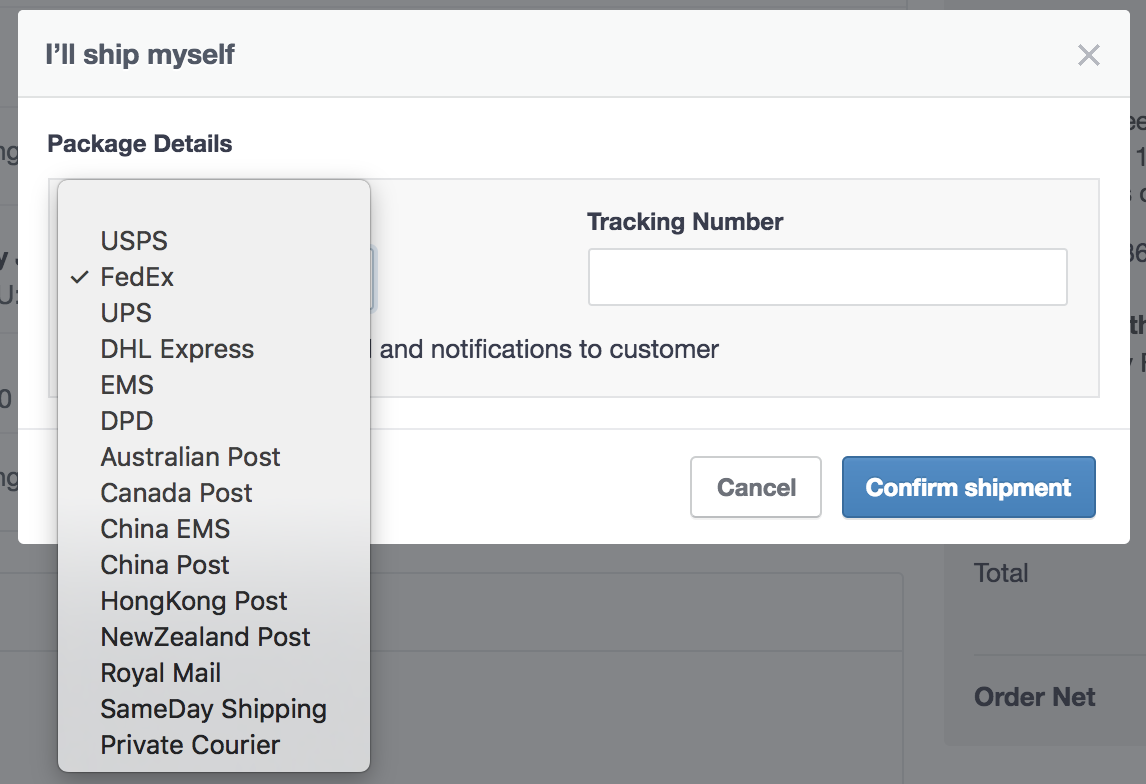Pick Australian Post option
The image size is (1146, 784).
pyautogui.click(x=190, y=457)
